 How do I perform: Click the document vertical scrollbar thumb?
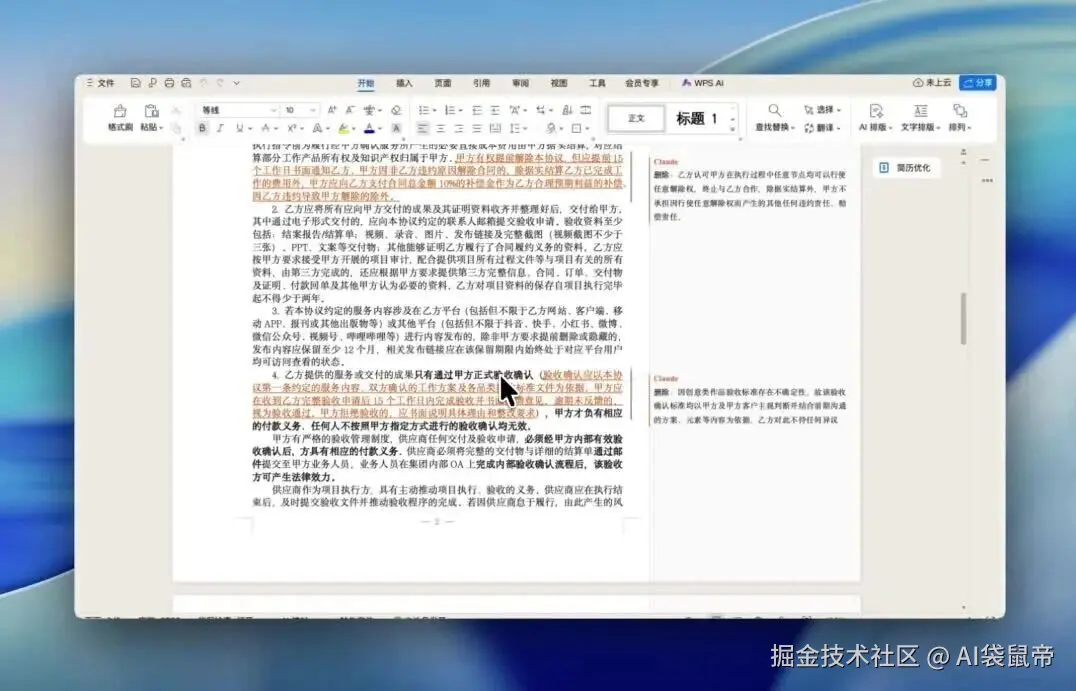click(x=963, y=318)
